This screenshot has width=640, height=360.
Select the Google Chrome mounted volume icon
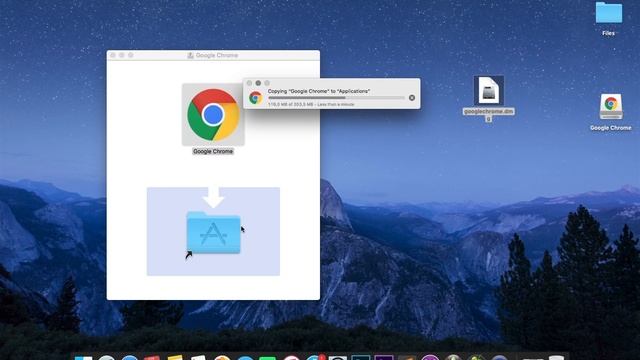coord(611,107)
